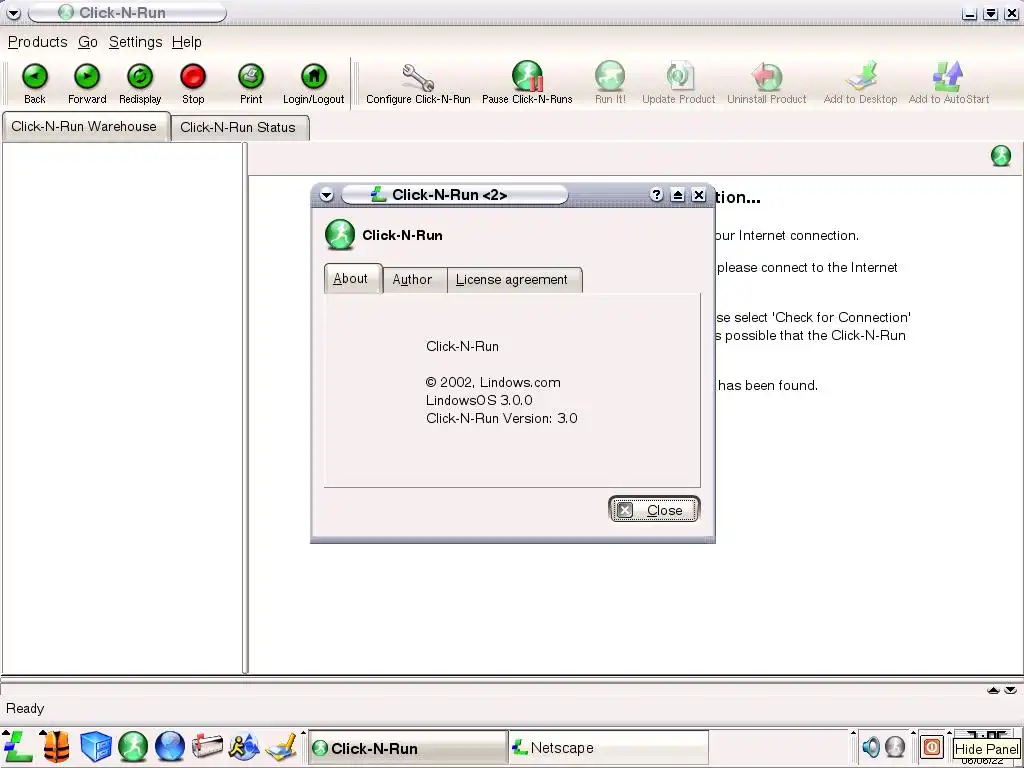Image resolution: width=1024 pixels, height=768 pixels.
Task: Shade the About dialog using its title bar up-arrow
Action: click(678, 195)
